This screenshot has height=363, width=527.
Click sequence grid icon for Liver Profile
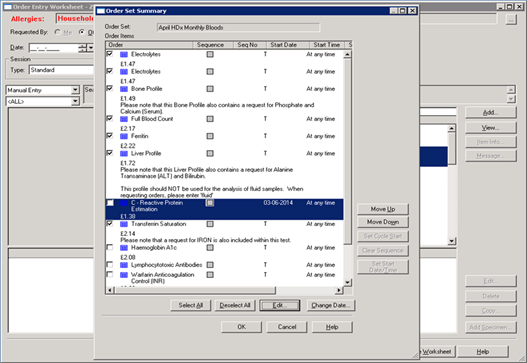coord(210,154)
